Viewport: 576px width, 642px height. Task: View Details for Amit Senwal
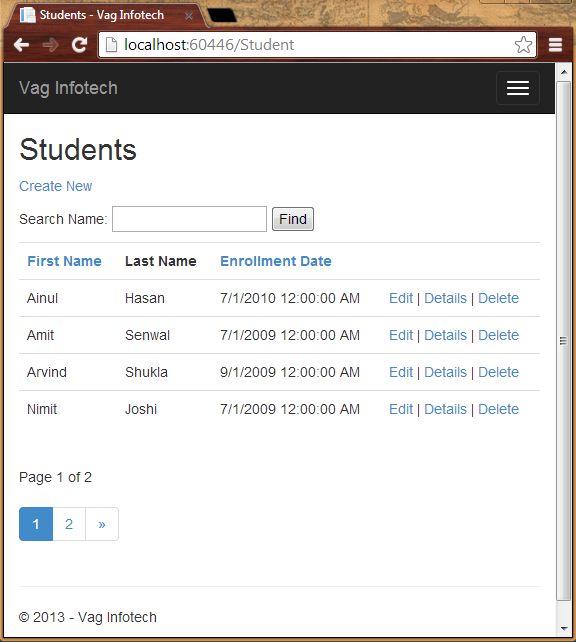click(x=445, y=335)
